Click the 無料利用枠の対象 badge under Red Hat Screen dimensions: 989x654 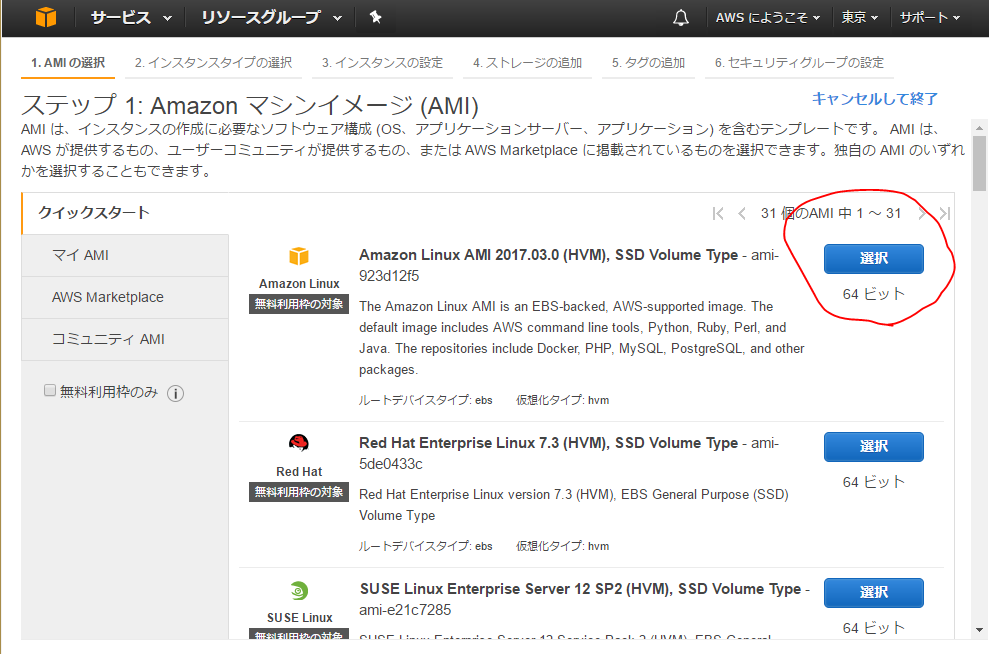[299, 492]
